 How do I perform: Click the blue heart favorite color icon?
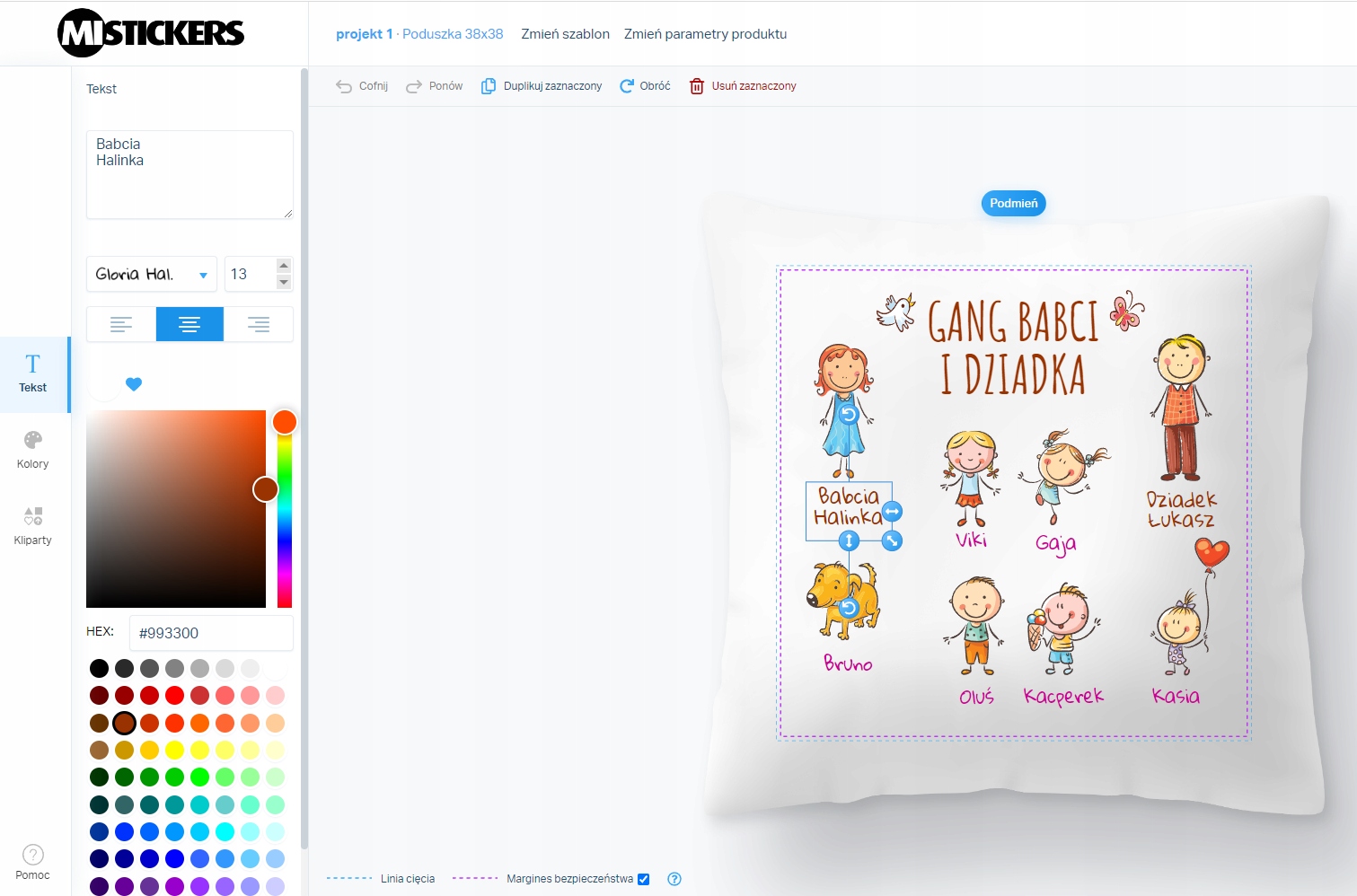pos(134,384)
